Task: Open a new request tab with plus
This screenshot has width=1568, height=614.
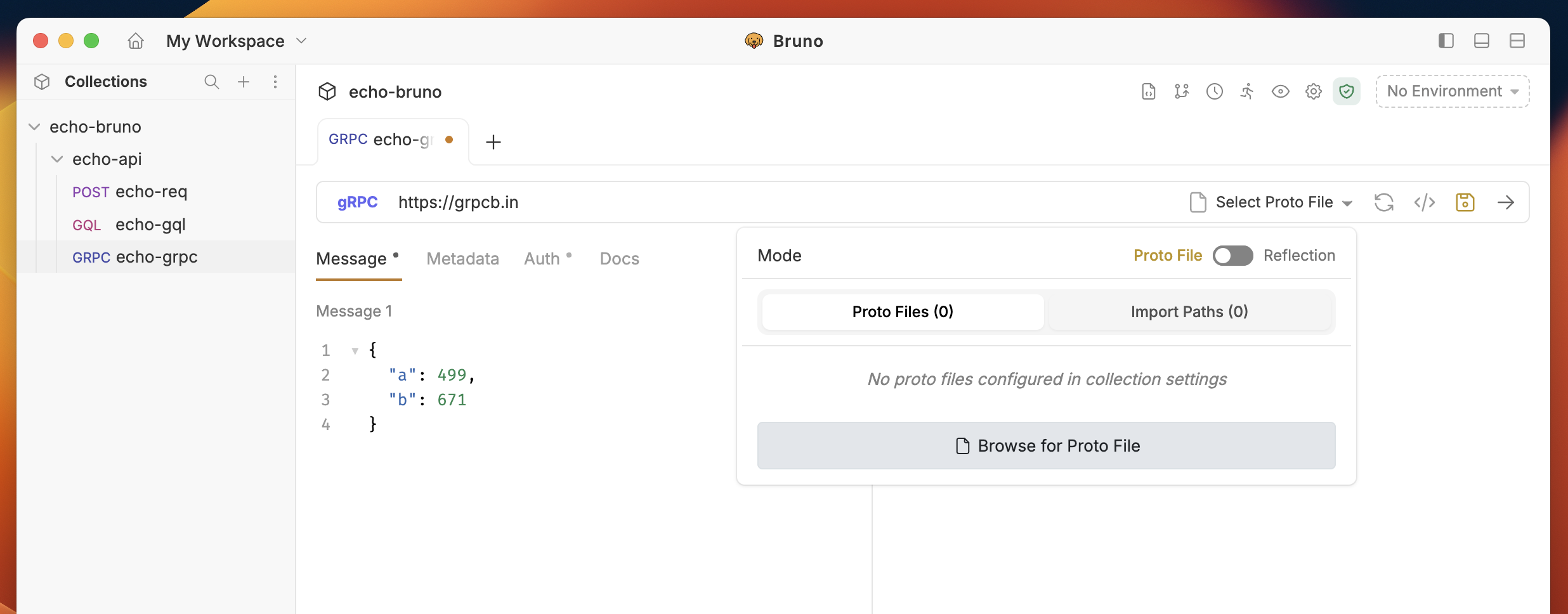Action: (493, 142)
